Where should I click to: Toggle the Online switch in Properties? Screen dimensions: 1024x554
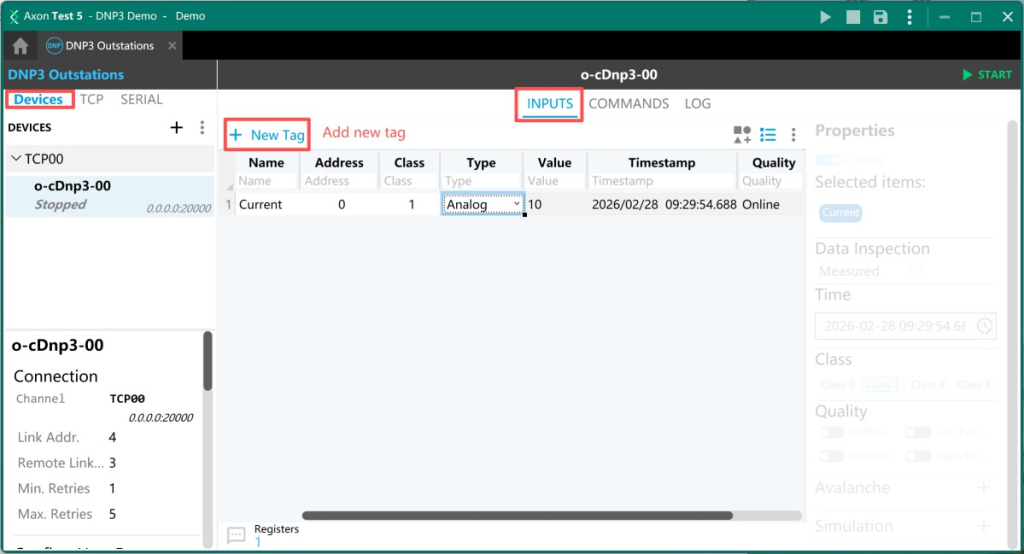828,160
